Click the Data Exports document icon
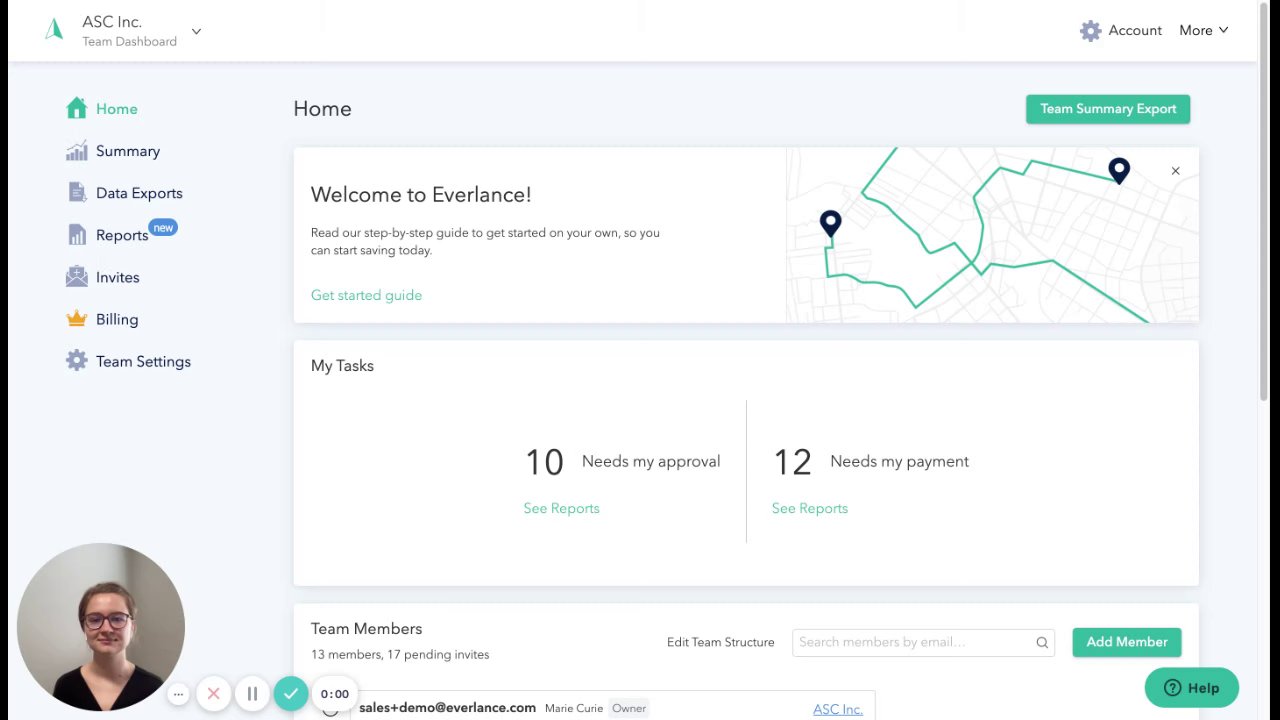The height and width of the screenshot is (720, 1280). 77,192
